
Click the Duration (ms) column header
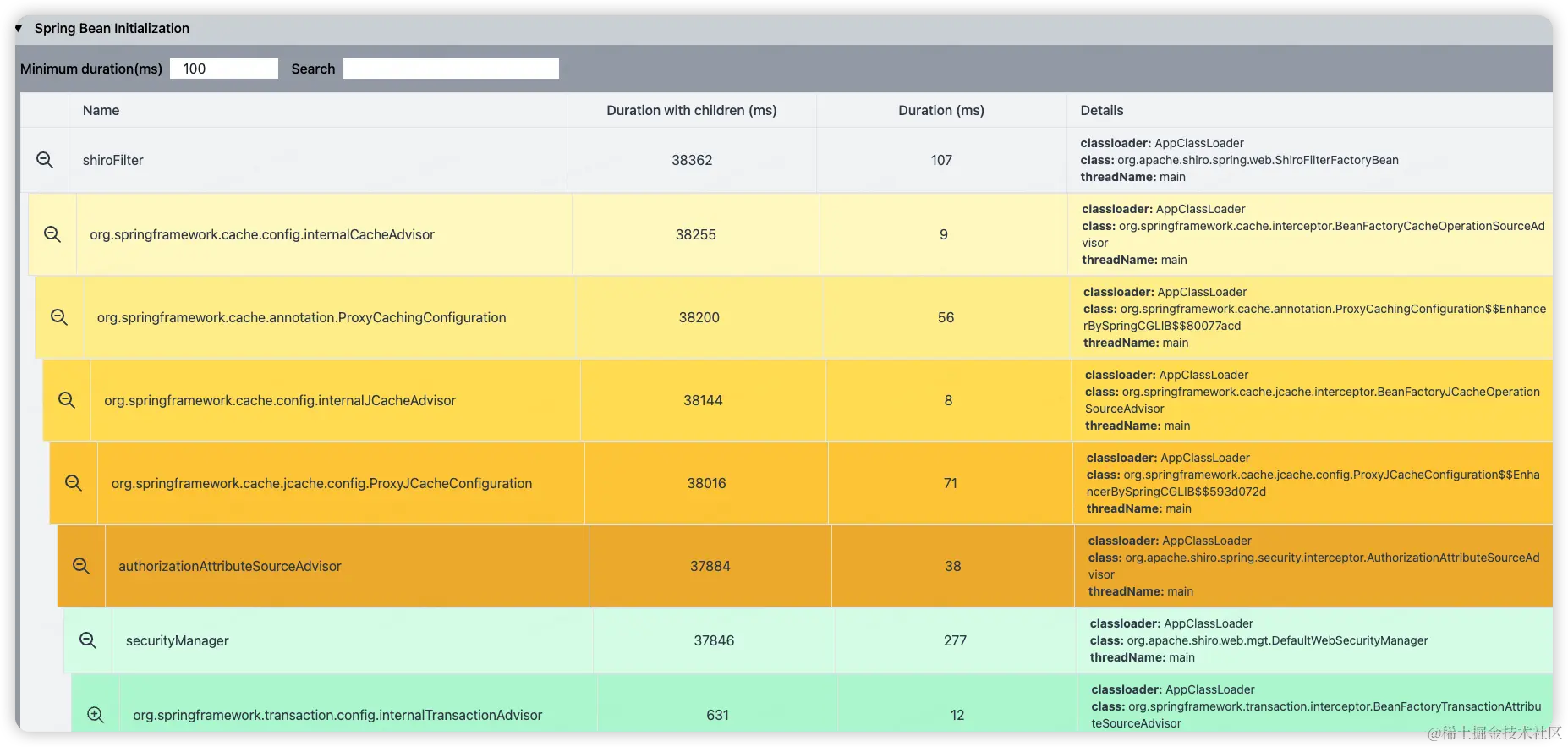[x=941, y=110]
